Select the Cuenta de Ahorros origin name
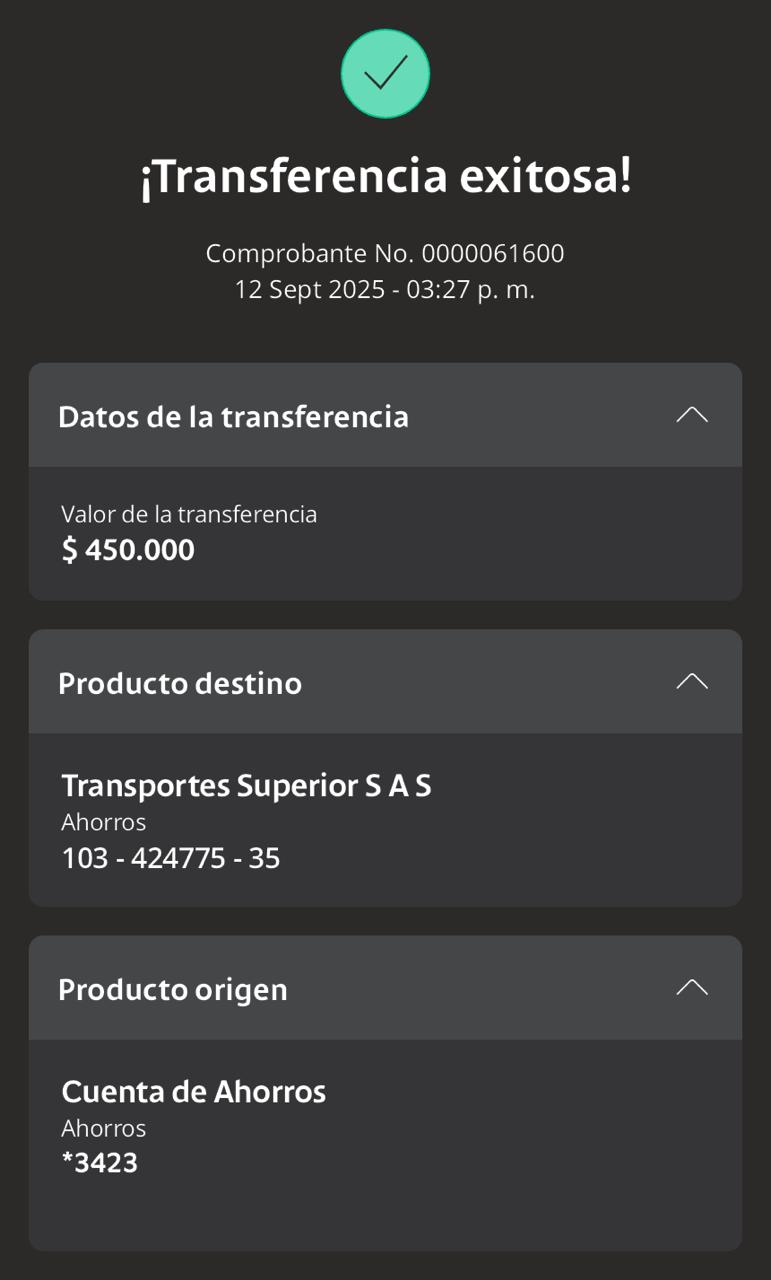The image size is (771, 1280). pyautogui.click(x=194, y=1092)
